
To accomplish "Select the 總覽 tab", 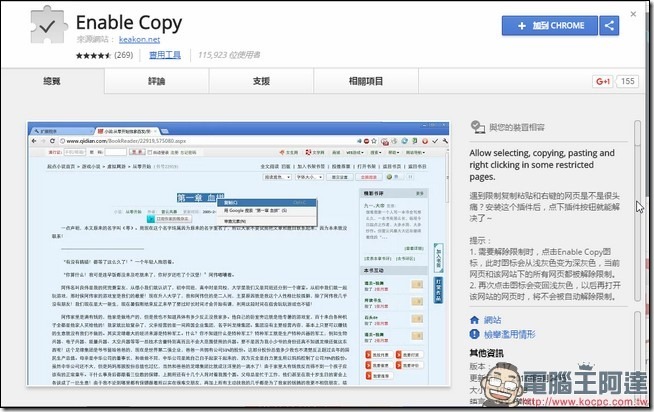I will pos(52,81).
